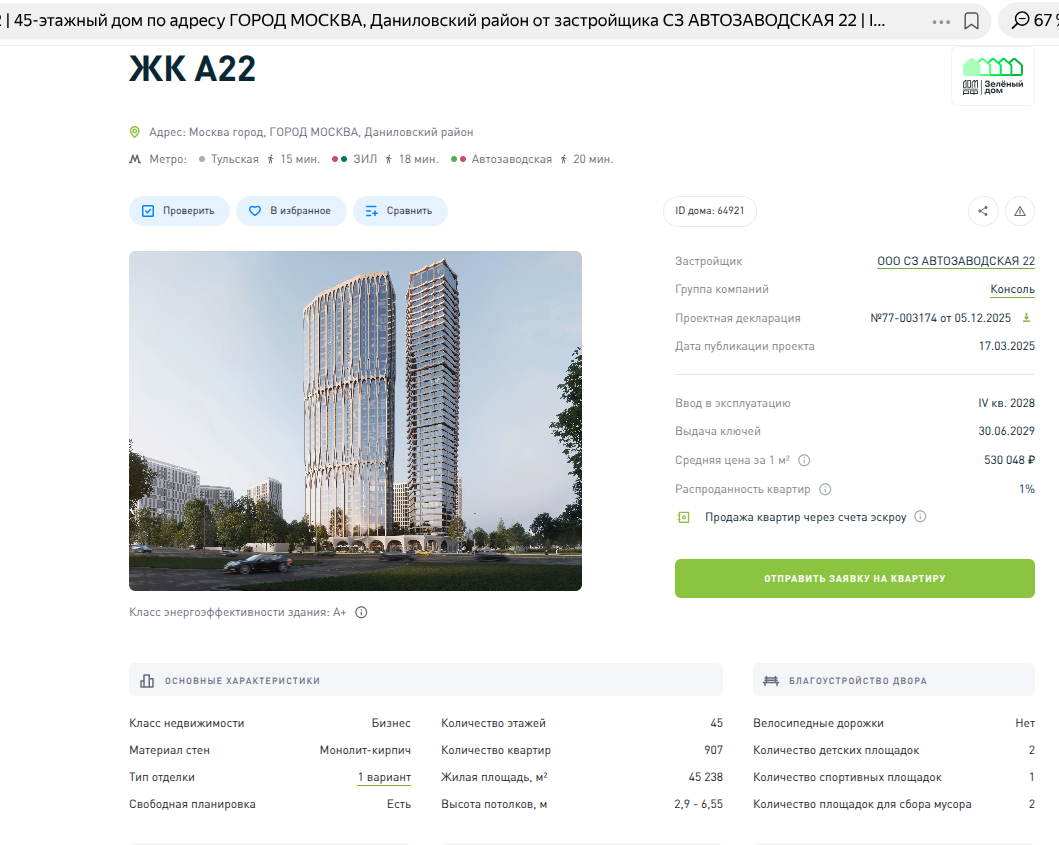Open the browser three-dots menu
Viewport: 1059px width, 845px height.
click(x=941, y=21)
